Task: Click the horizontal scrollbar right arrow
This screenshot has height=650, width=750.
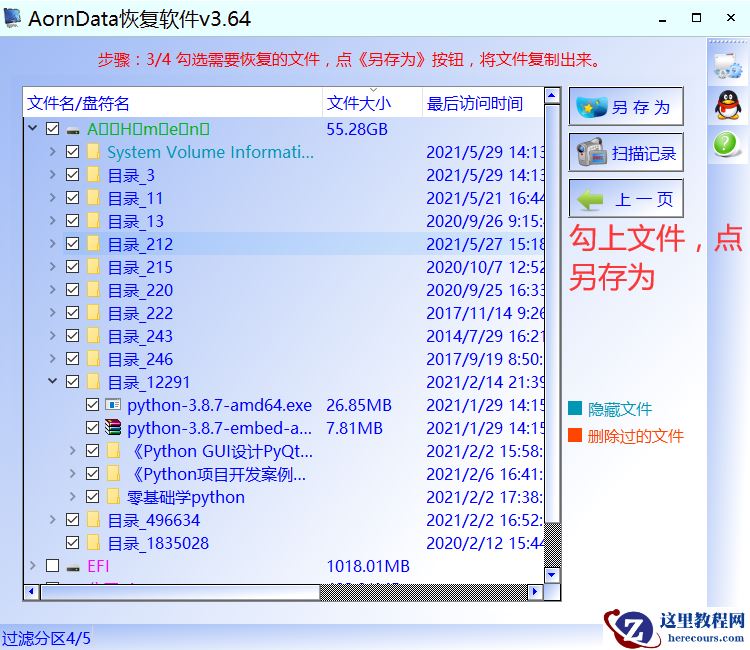Action: [x=535, y=592]
